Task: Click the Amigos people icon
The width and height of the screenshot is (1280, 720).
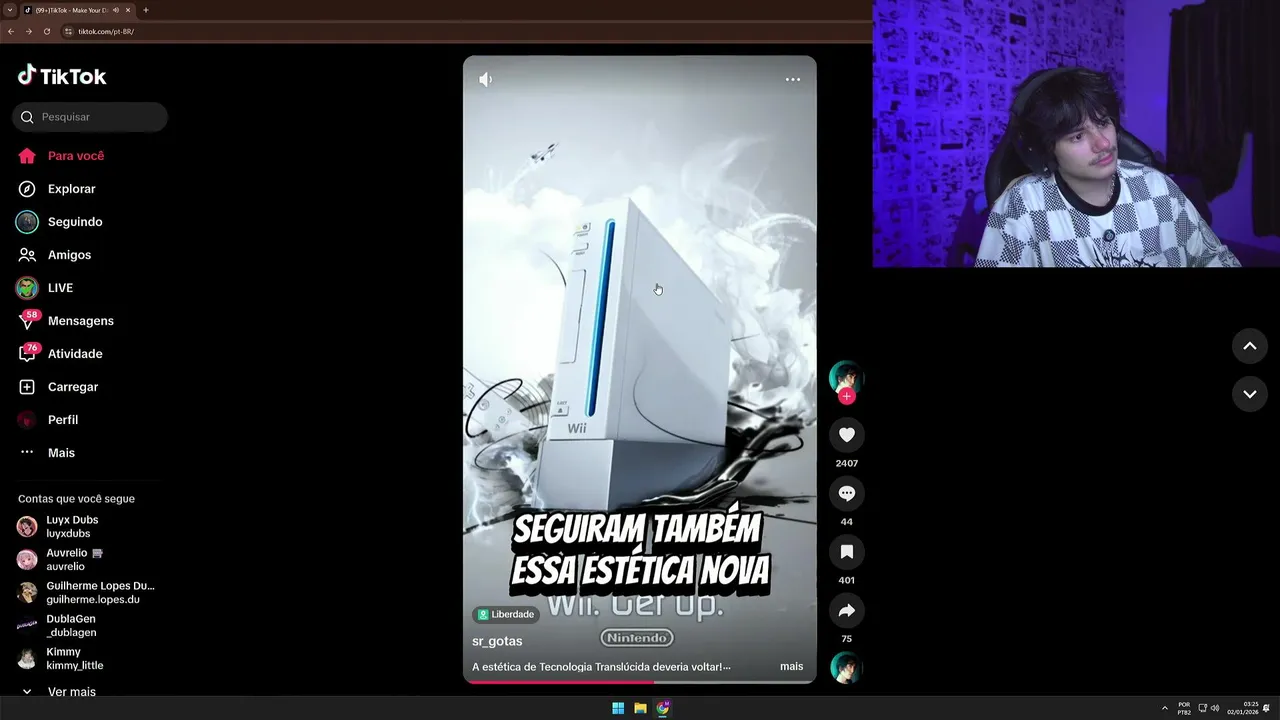Action: point(27,255)
